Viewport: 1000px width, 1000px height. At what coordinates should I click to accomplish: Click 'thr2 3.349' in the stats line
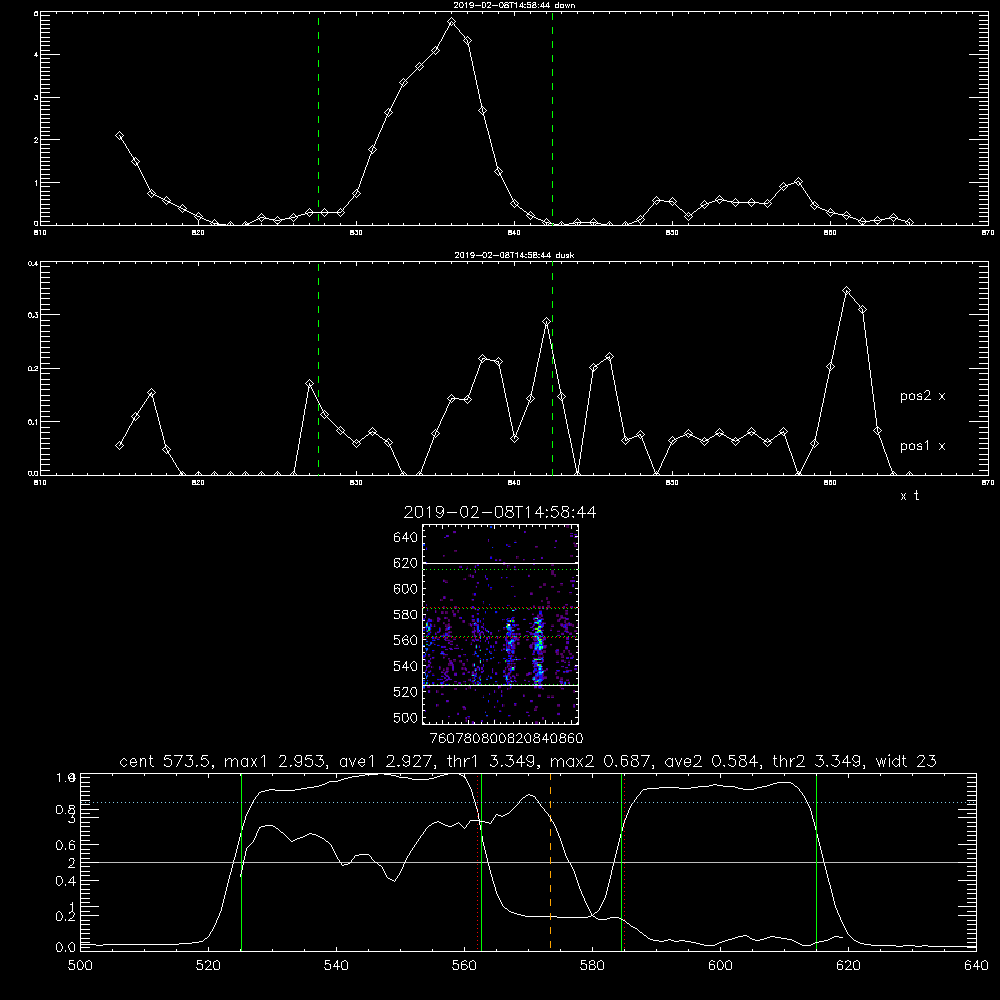pyautogui.click(x=818, y=761)
